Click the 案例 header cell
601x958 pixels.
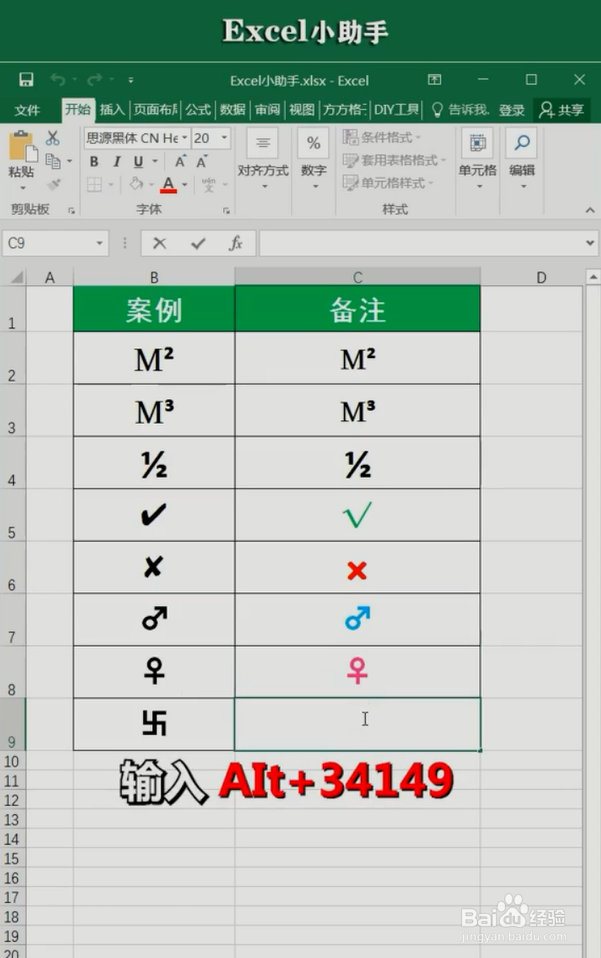coord(154,309)
